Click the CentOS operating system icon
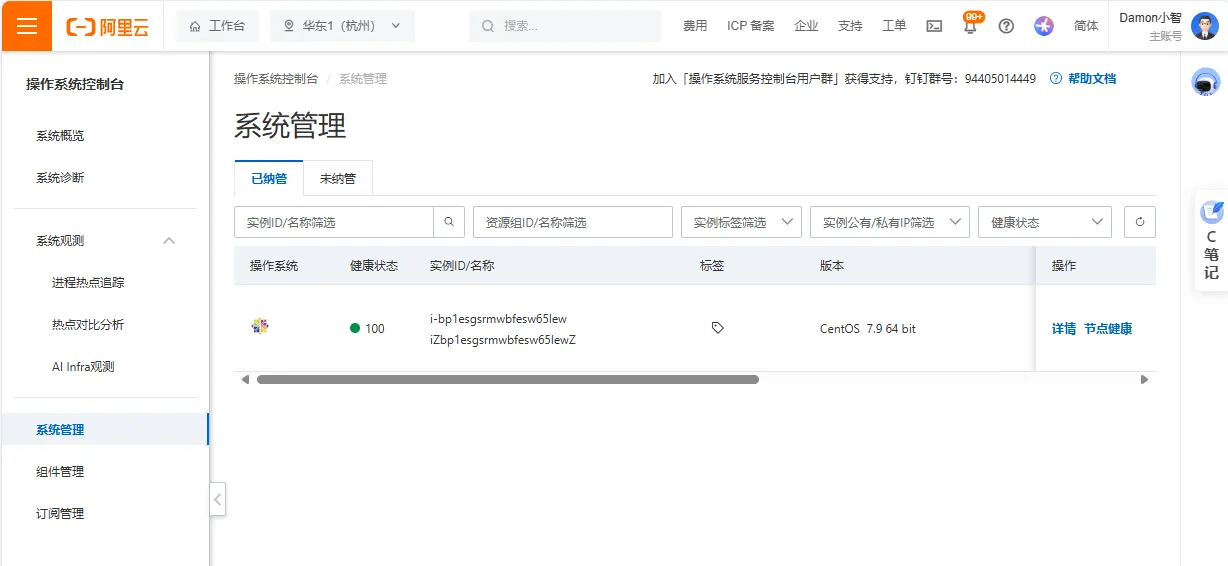This screenshot has height=566, width=1228. 260,326
